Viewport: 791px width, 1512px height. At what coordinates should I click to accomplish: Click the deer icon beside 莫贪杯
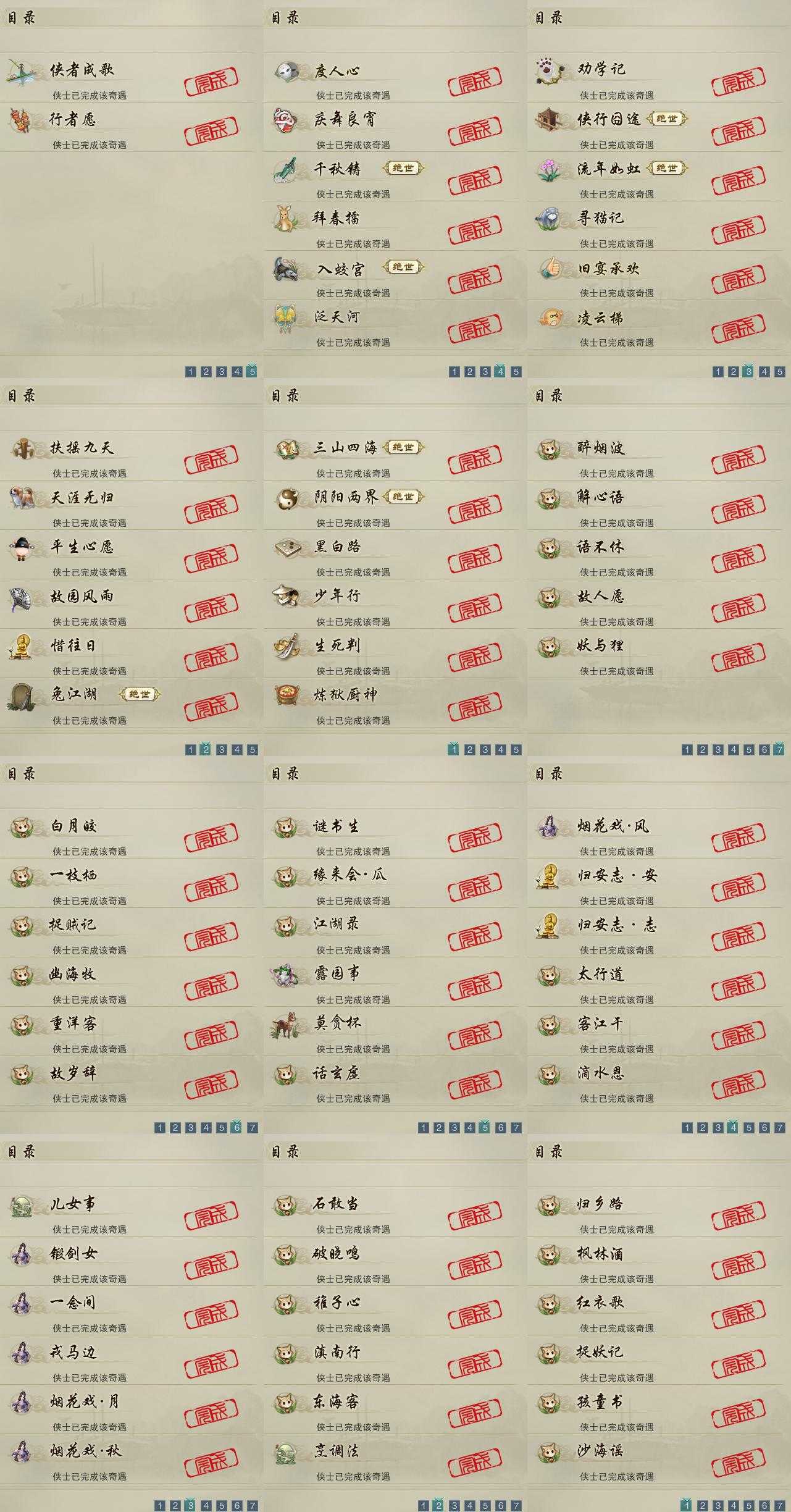287,1024
